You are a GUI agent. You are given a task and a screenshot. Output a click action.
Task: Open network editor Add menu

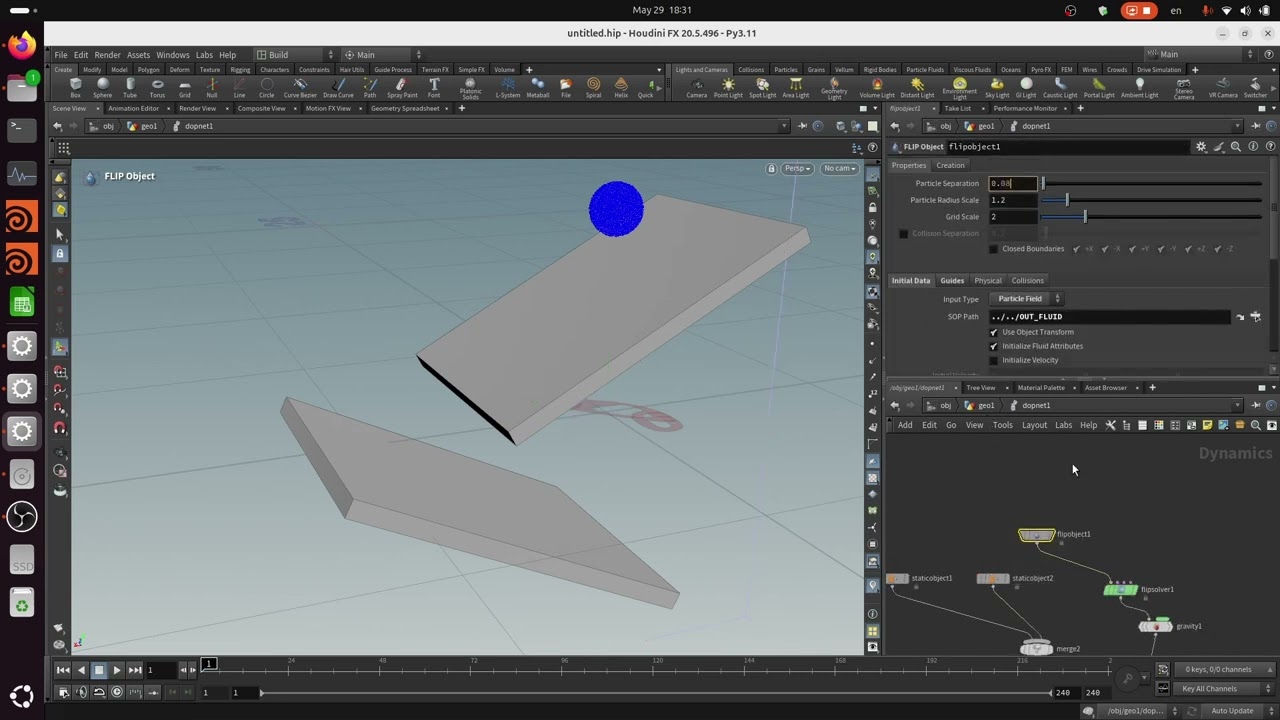[905, 425]
